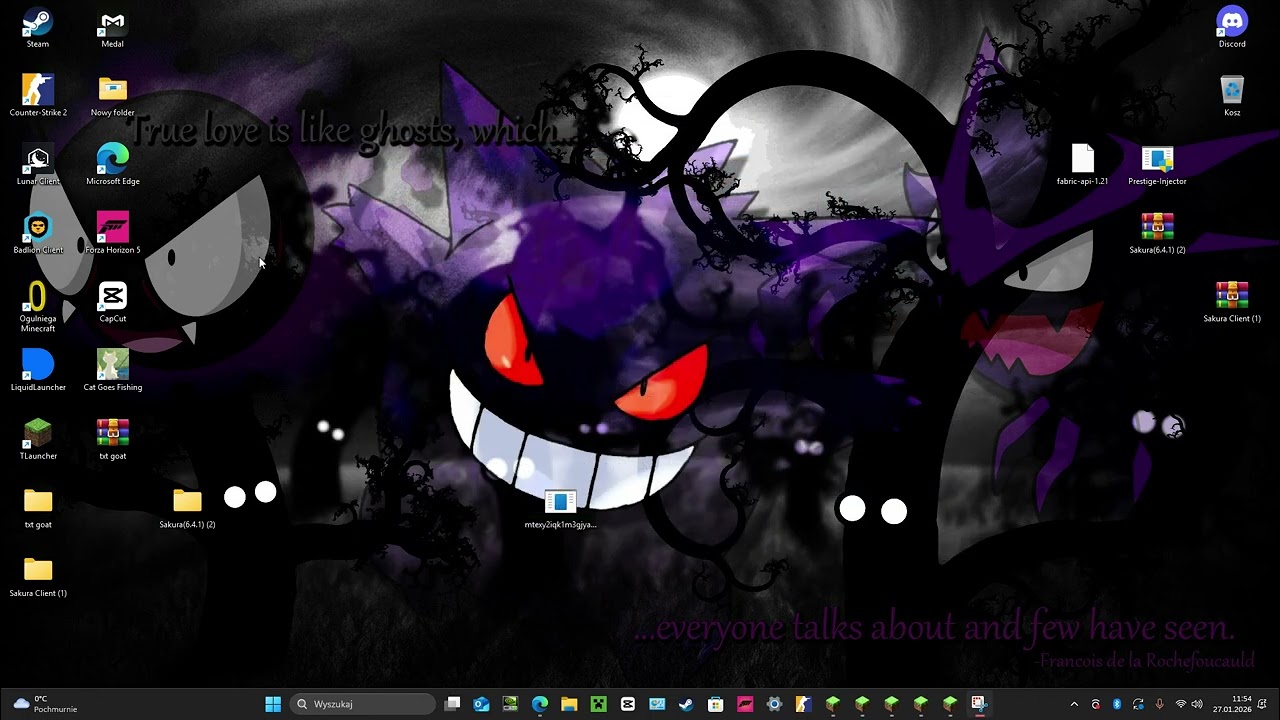
Task: Select the fabric-api-1.21 file
Action: (x=1083, y=165)
